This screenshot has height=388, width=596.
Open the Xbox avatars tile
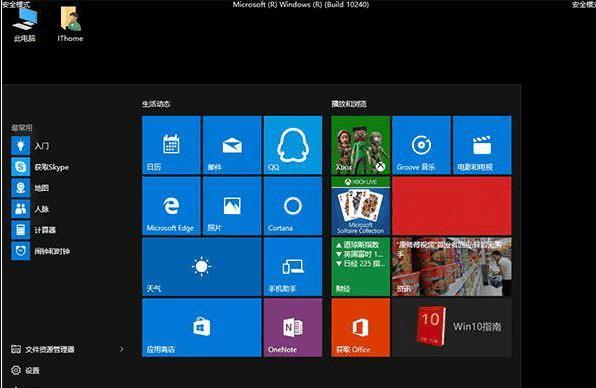pos(360,145)
